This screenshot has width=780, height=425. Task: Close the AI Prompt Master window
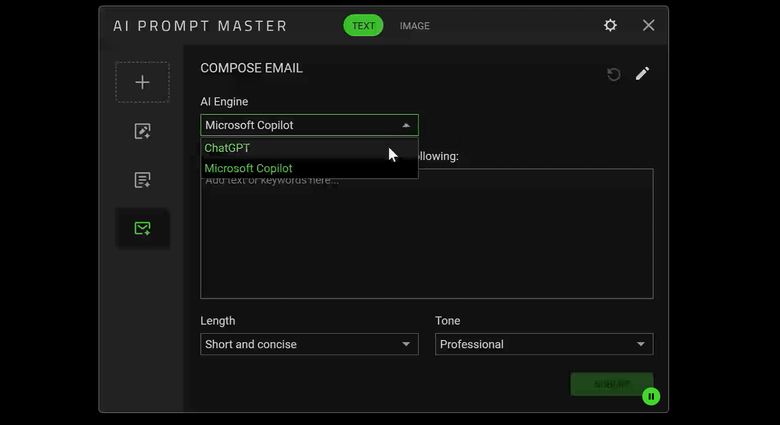pyautogui.click(x=648, y=25)
